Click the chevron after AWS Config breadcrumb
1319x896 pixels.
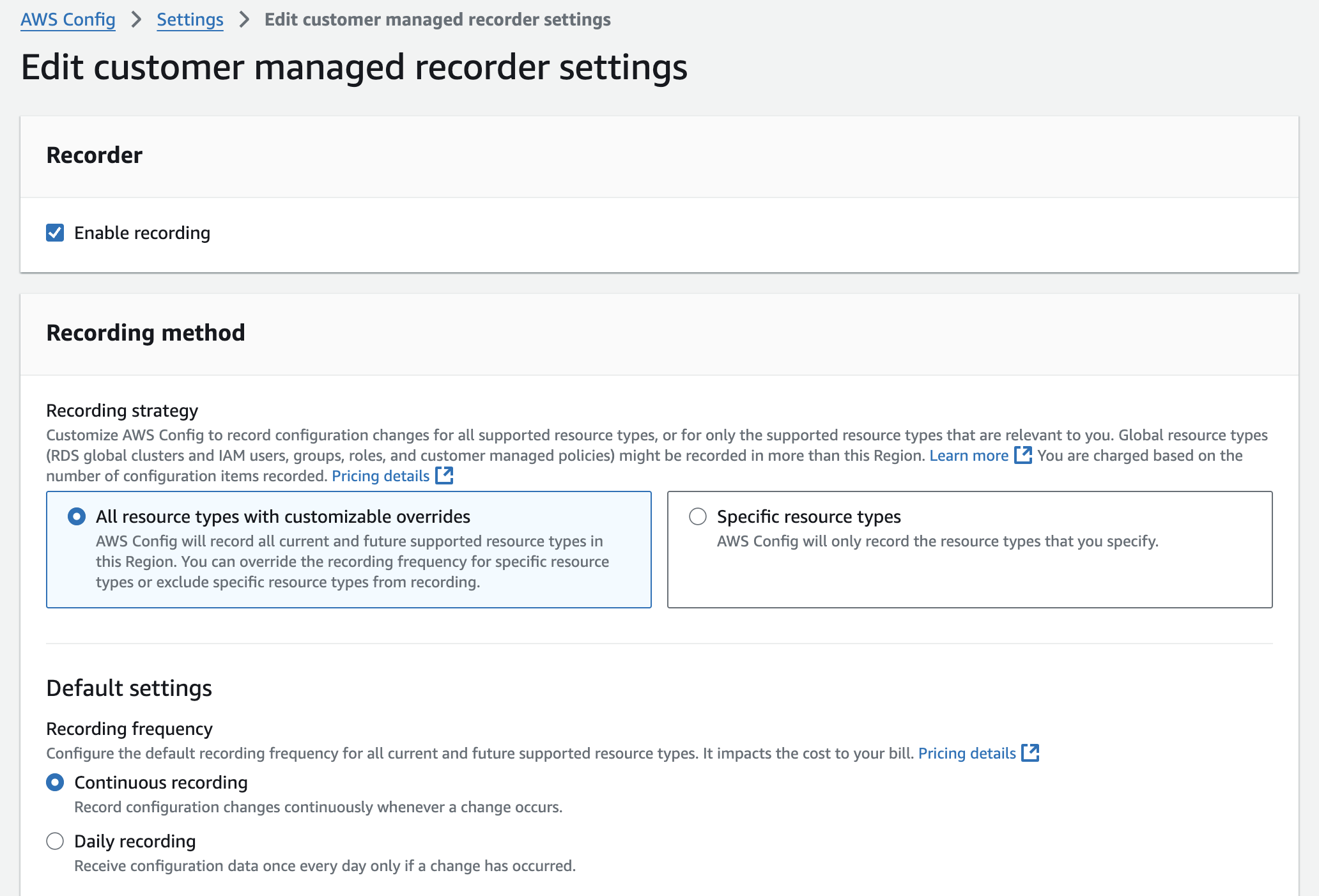(x=136, y=20)
